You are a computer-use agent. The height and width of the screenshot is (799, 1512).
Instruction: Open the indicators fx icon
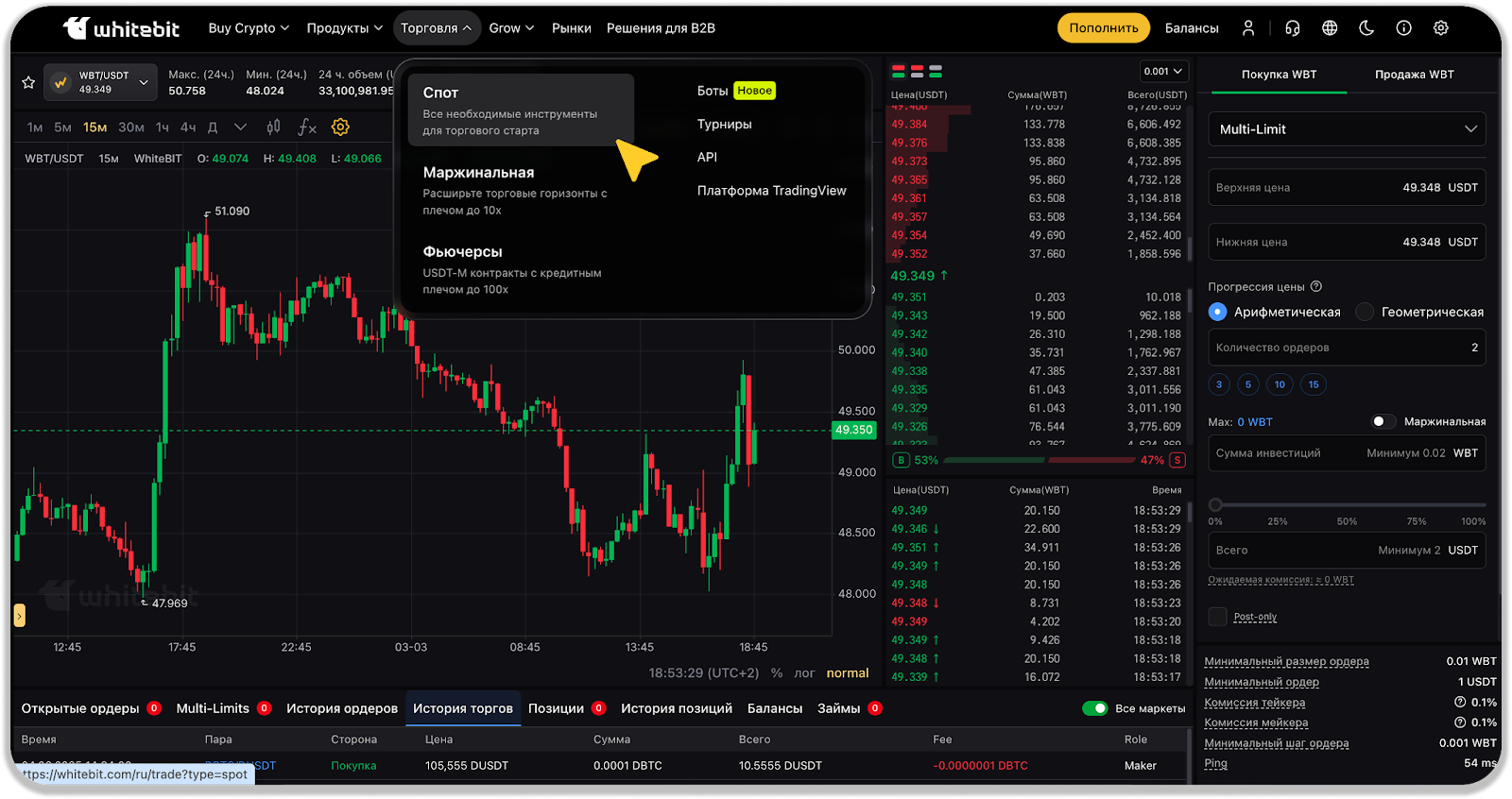(x=307, y=127)
